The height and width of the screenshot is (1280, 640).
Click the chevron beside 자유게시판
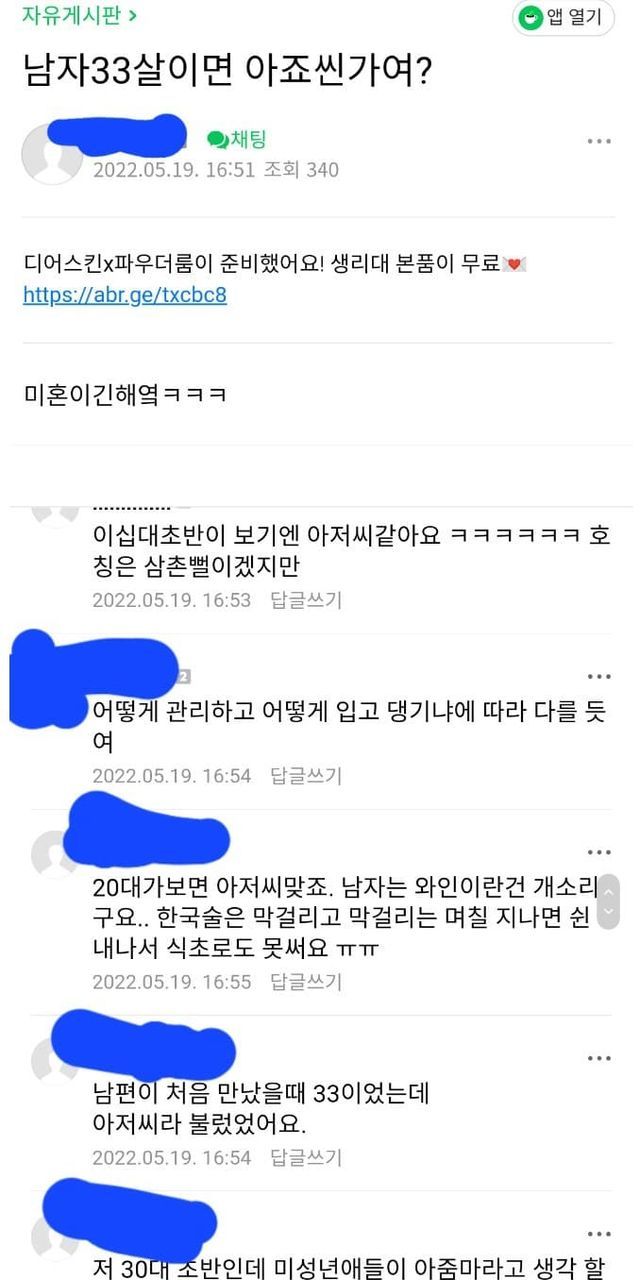(x=132, y=15)
